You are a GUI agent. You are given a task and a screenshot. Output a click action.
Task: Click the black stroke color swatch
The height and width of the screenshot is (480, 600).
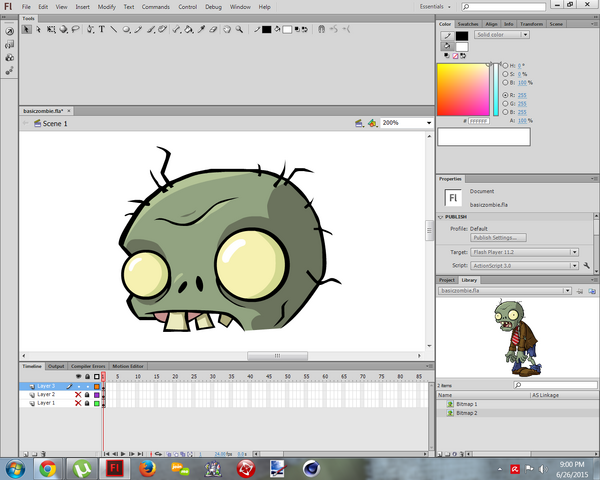point(462,36)
